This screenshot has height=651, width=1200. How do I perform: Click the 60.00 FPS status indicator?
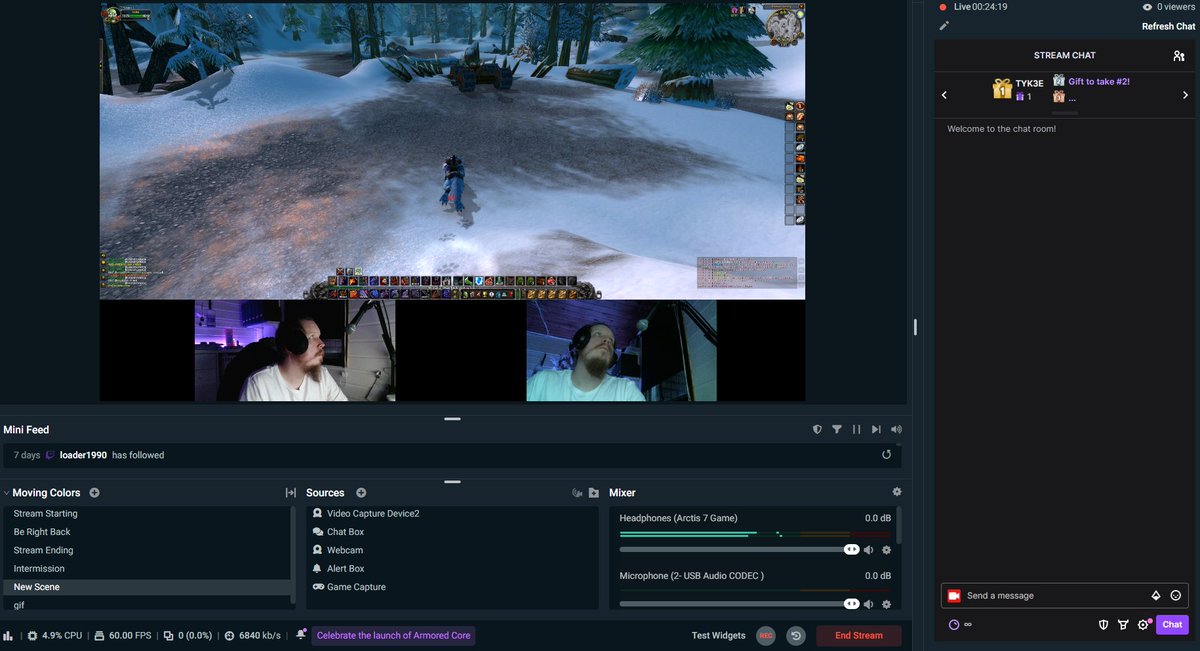[x=123, y=635]
